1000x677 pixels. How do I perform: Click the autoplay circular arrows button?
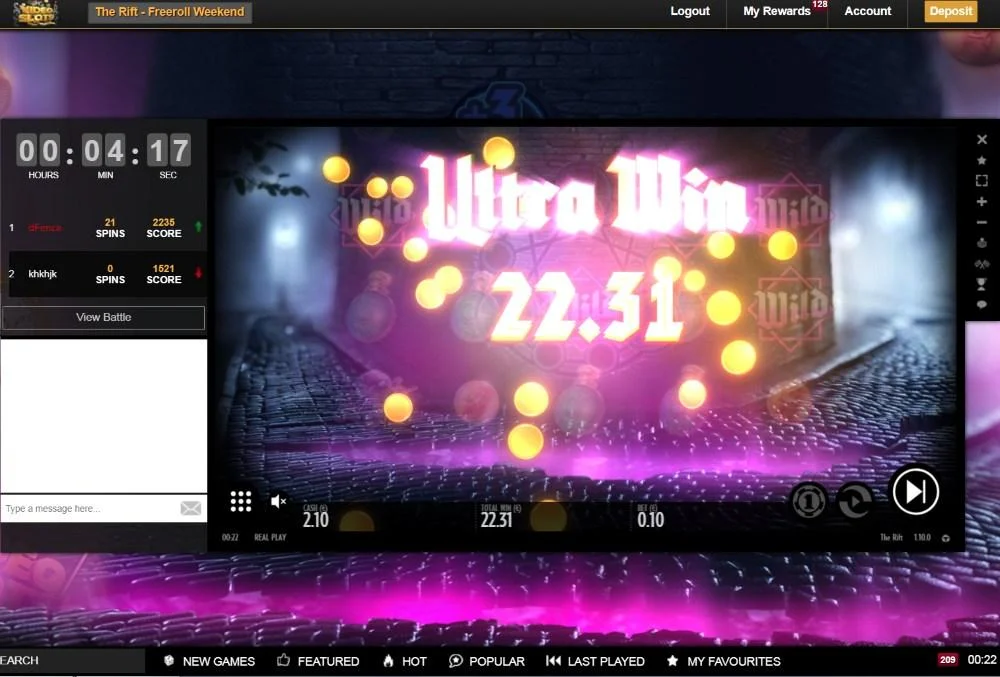[x=855, y=501]
